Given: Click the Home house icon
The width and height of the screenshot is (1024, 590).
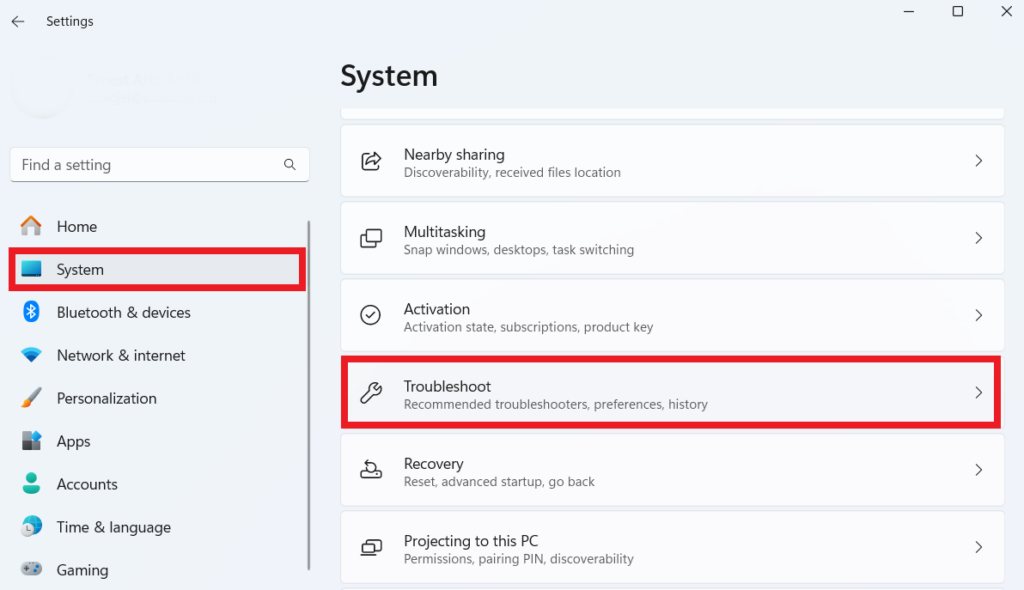Looking at the screenshot, I should (31, 226).
